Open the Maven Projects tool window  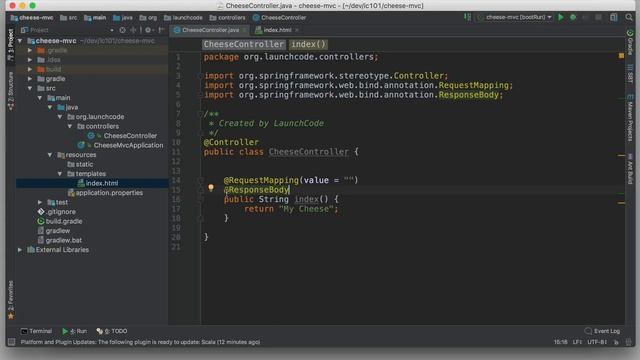pos(630,118)
